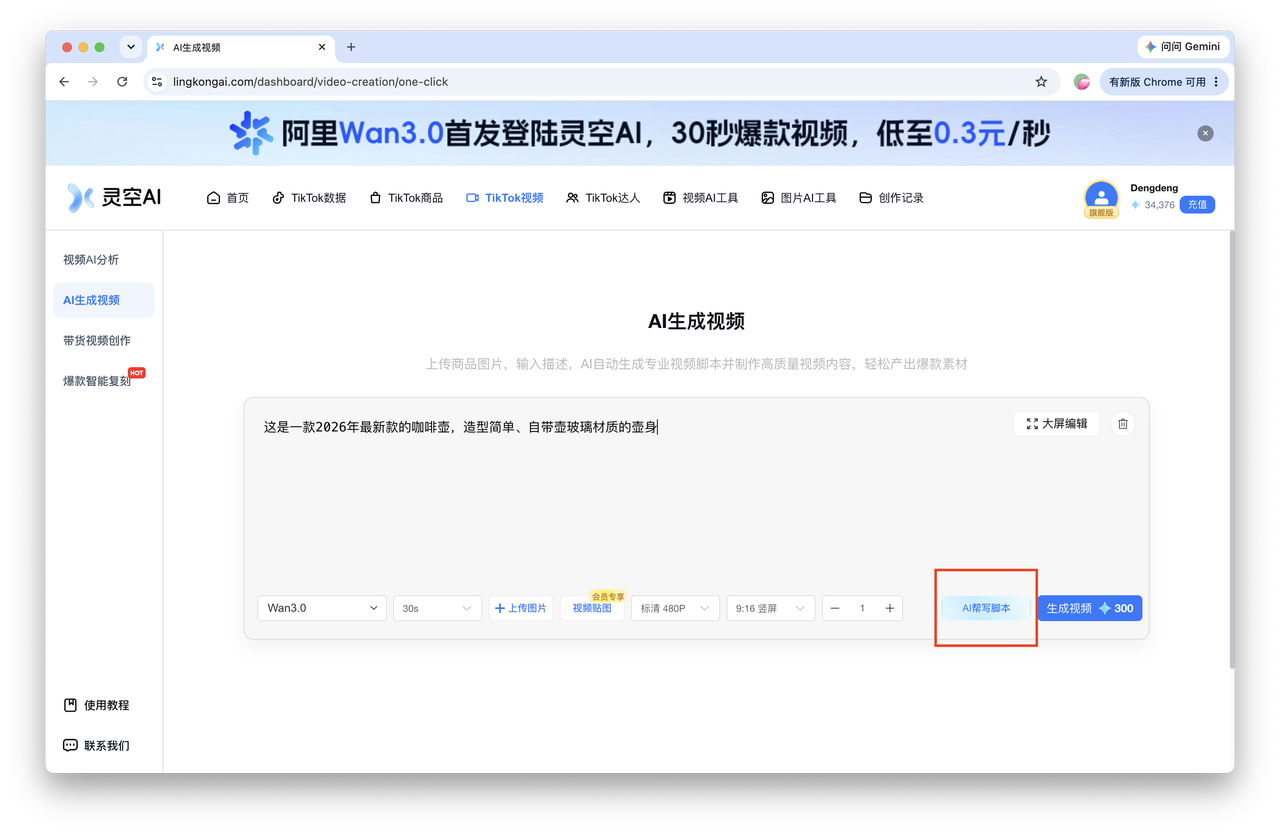This screenshot has height=833, width=1280.
Task: Click the 灵空AI logo
Action: (114, 197)
